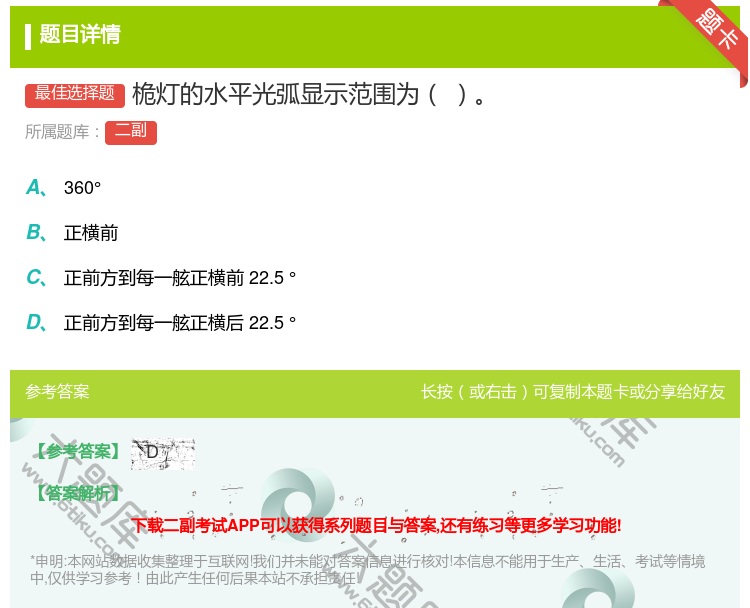Click the 申明 disclaimer text

tap(367, 570)
